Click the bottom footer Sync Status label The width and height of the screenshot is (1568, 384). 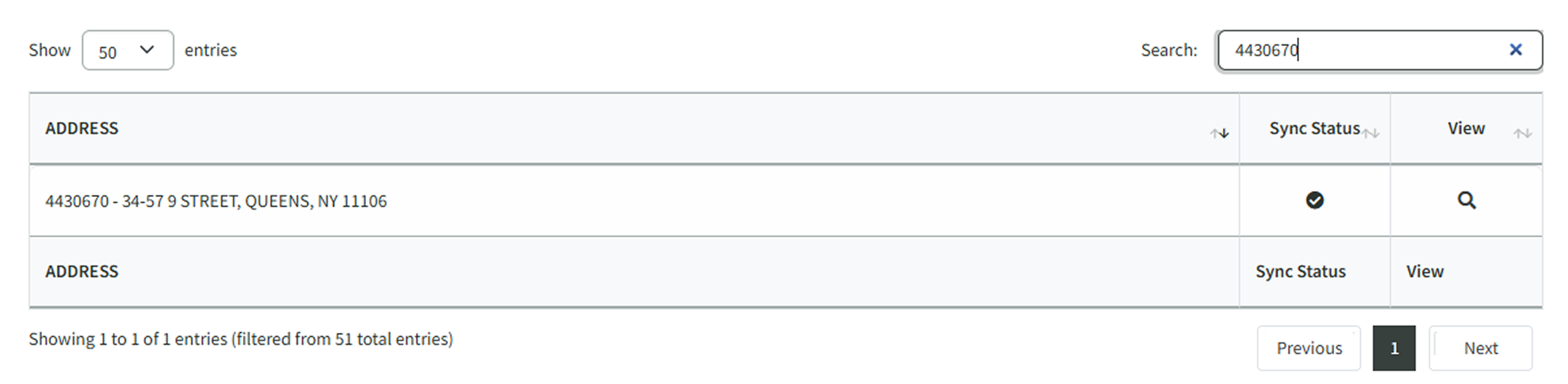(1300, 271)
